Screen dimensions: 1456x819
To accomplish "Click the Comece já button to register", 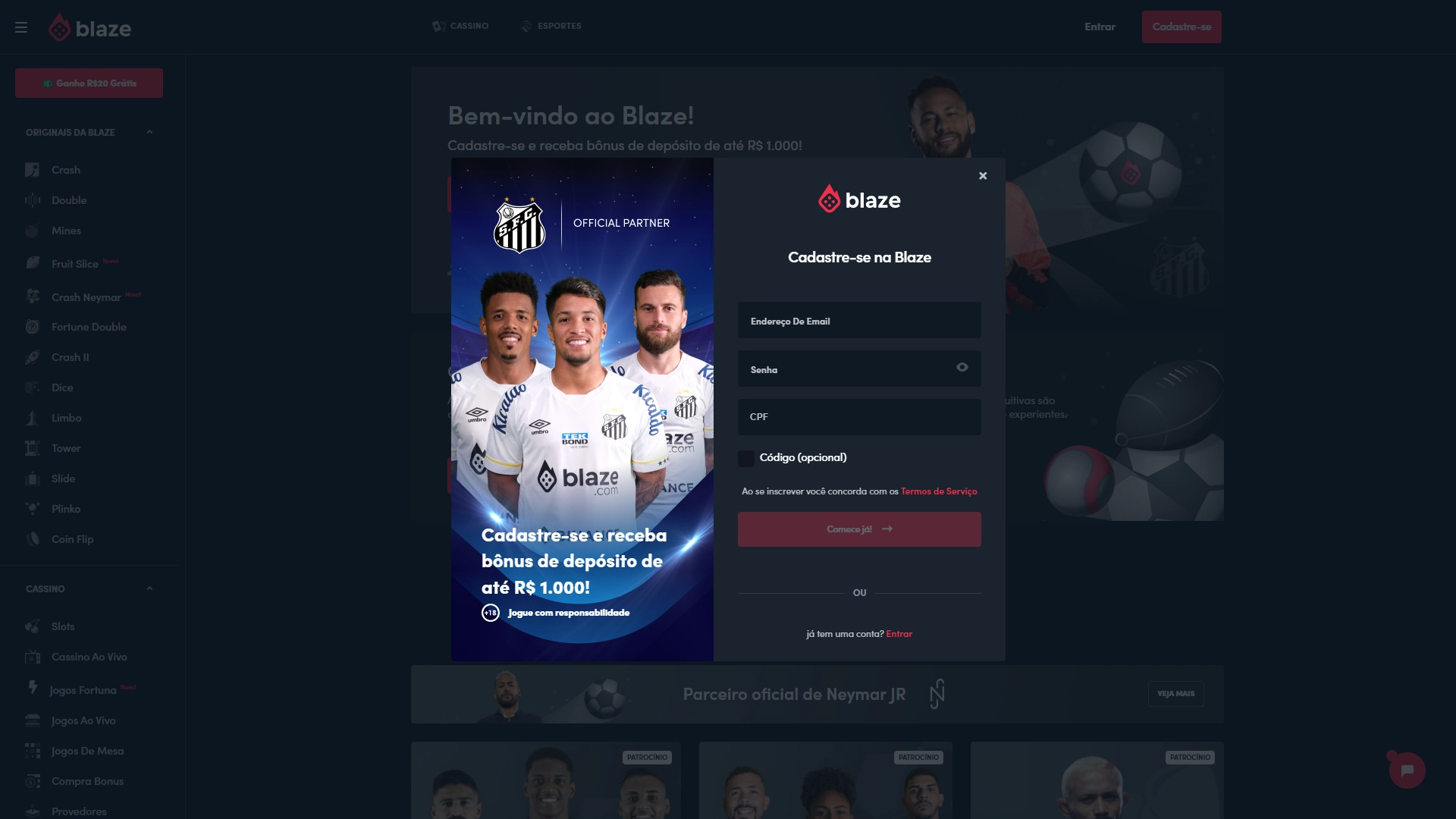I will pos(859,529).
